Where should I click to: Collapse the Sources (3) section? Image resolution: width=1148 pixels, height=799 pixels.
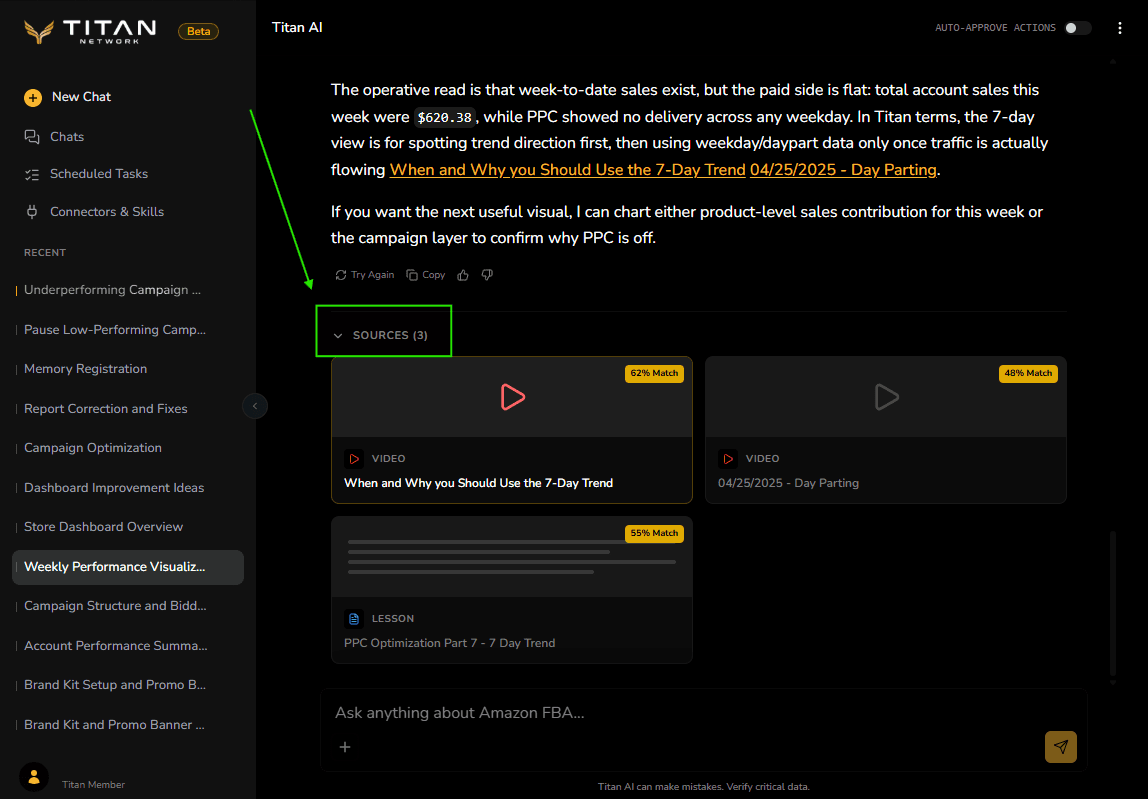pos(383,335)
